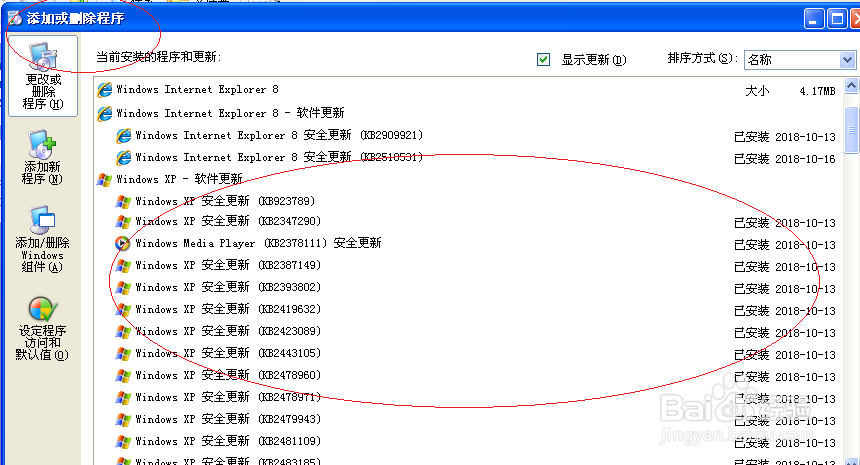
Task: Click Windows flag icon beside KB2347290
Action: 123,222
